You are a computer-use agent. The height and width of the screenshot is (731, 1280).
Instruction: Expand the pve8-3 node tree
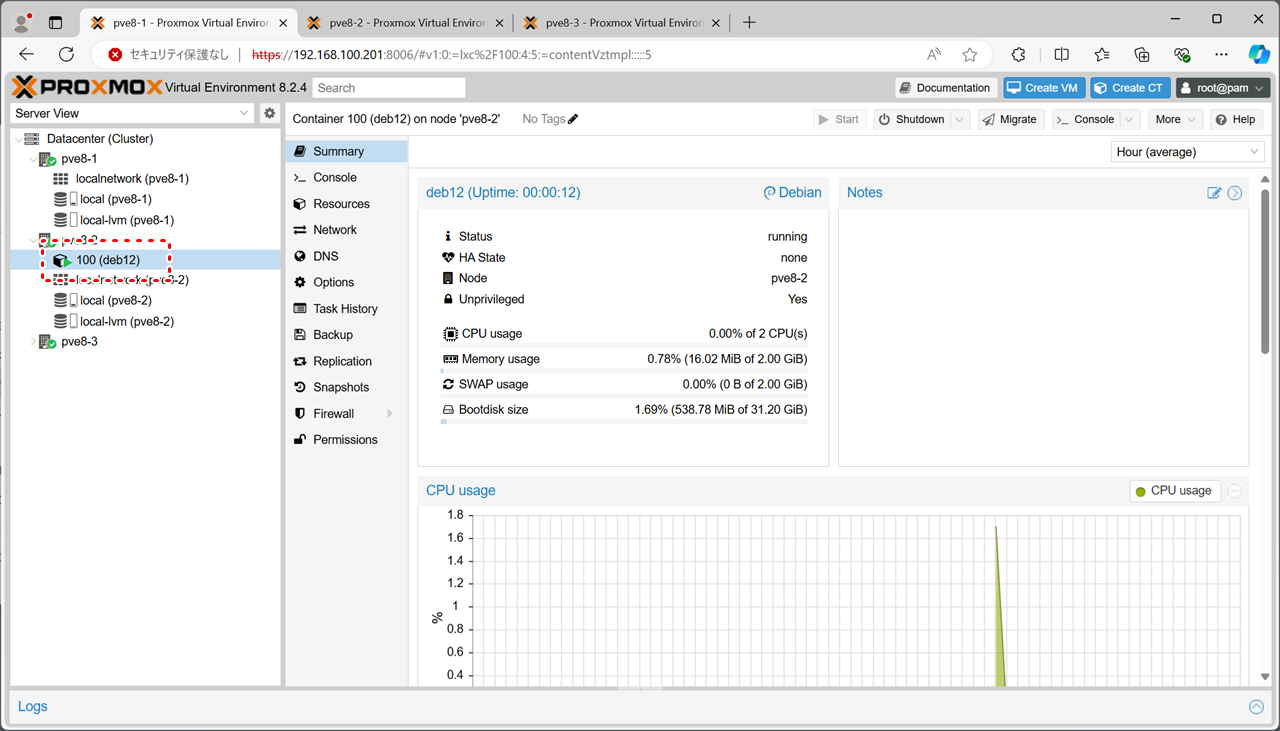[33, 342]
